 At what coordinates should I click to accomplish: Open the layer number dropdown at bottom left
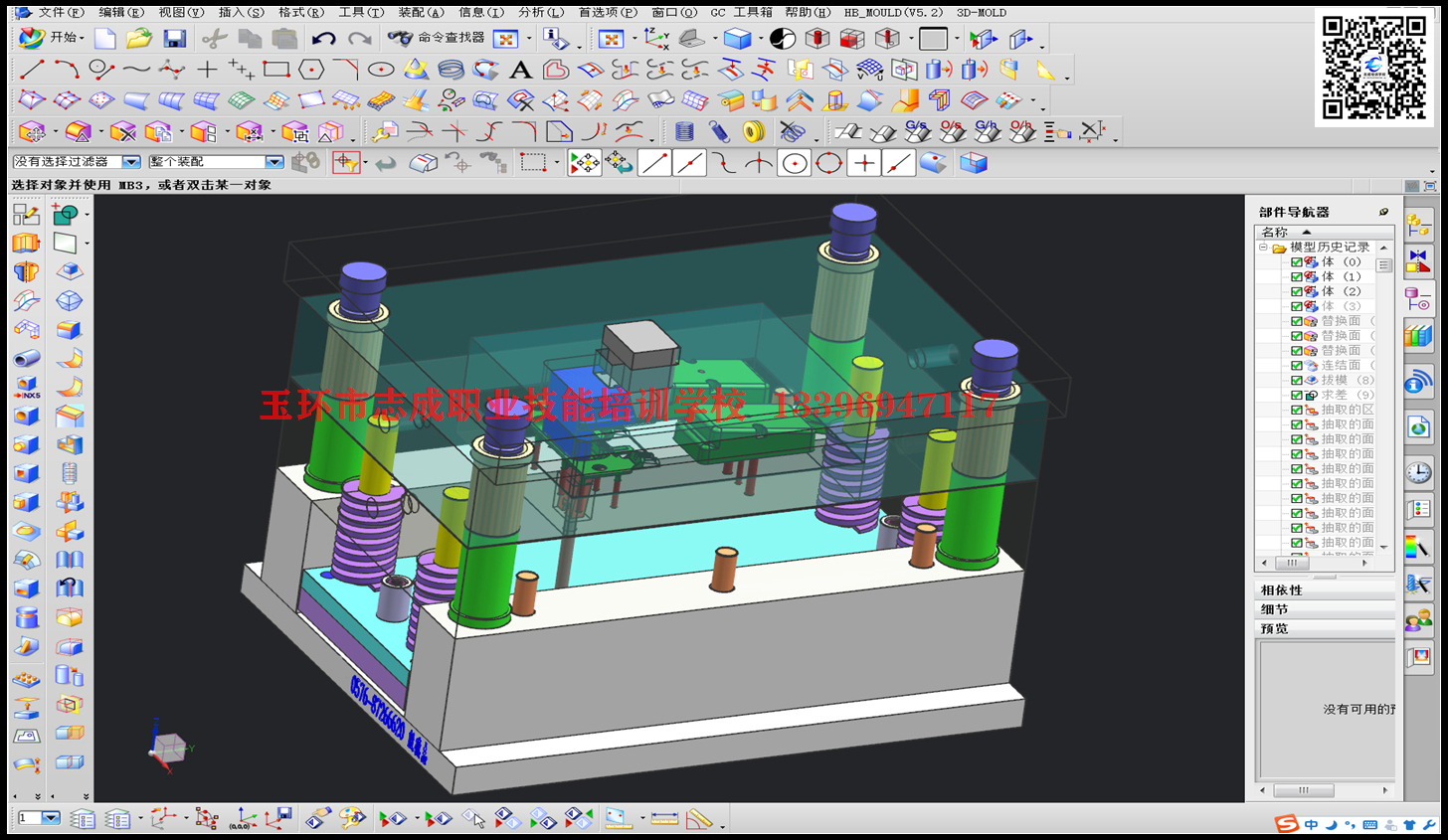coord(51,818)
